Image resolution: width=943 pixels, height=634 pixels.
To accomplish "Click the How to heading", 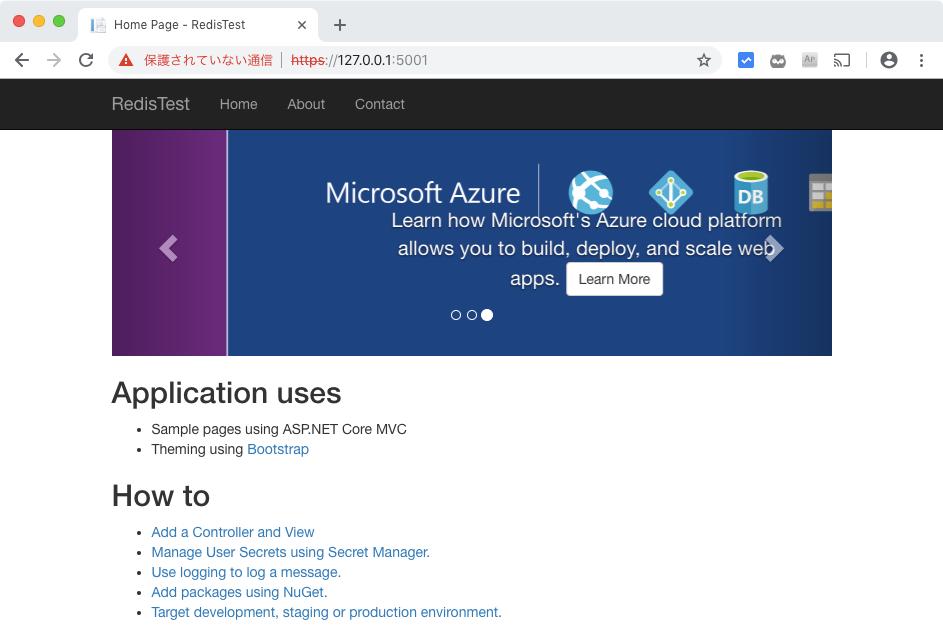I will (161, 496).
